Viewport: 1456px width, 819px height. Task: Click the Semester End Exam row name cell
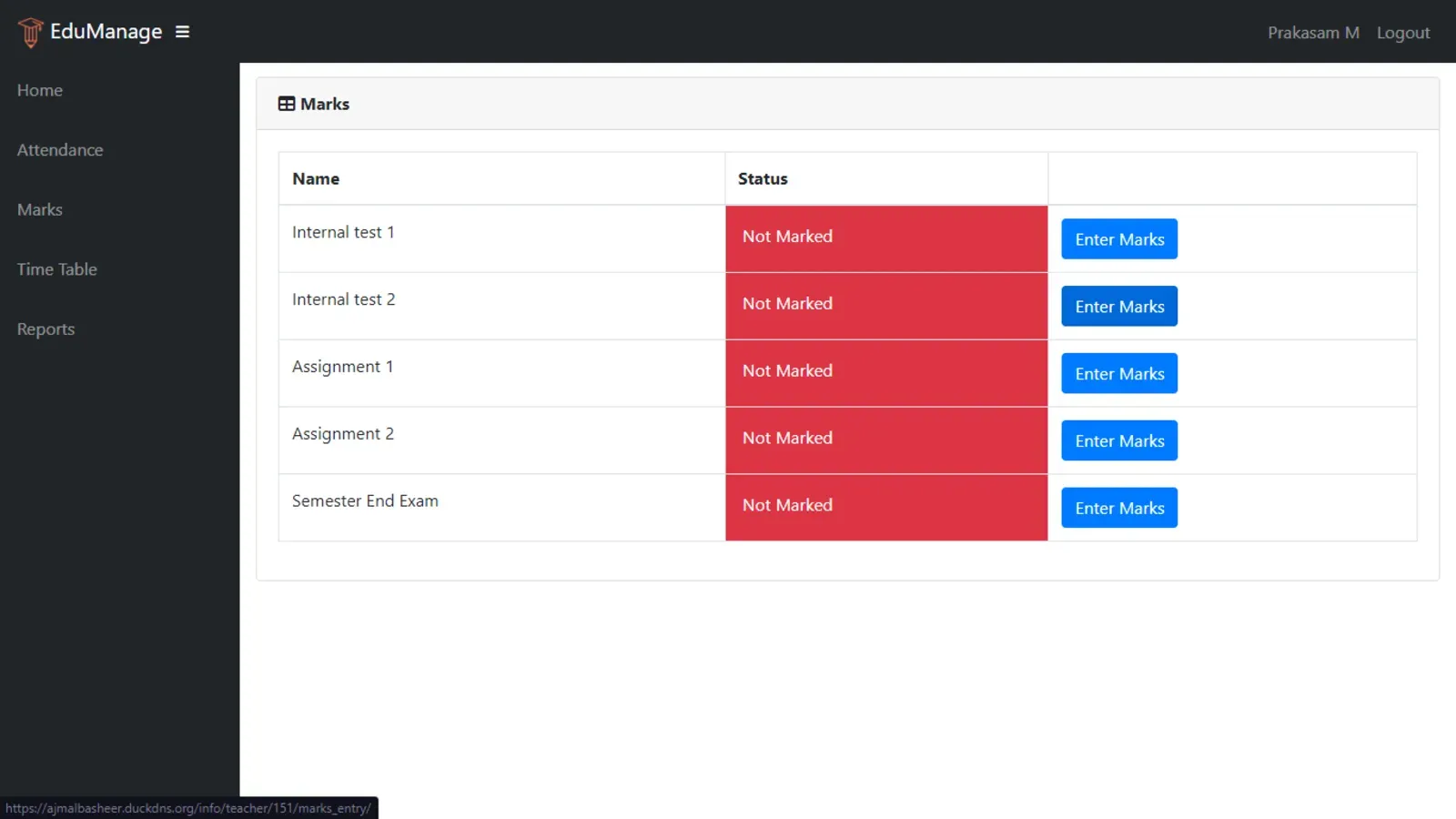(x=365, y=500)
